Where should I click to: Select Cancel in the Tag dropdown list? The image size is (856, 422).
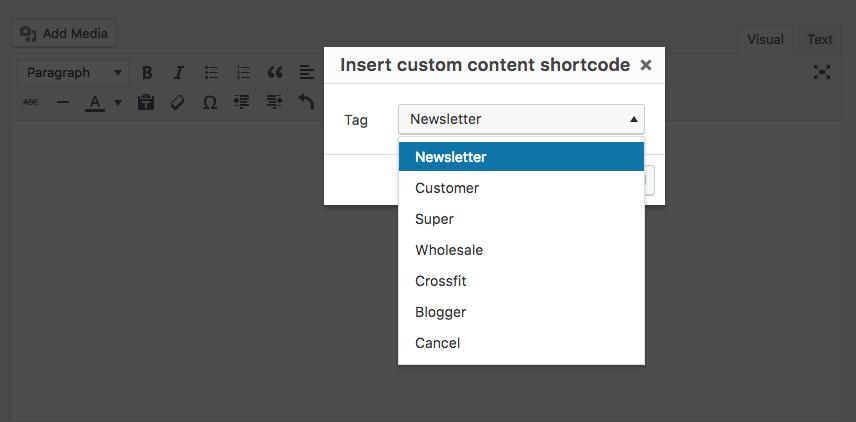pyautogui.click(x=521, y=343)
